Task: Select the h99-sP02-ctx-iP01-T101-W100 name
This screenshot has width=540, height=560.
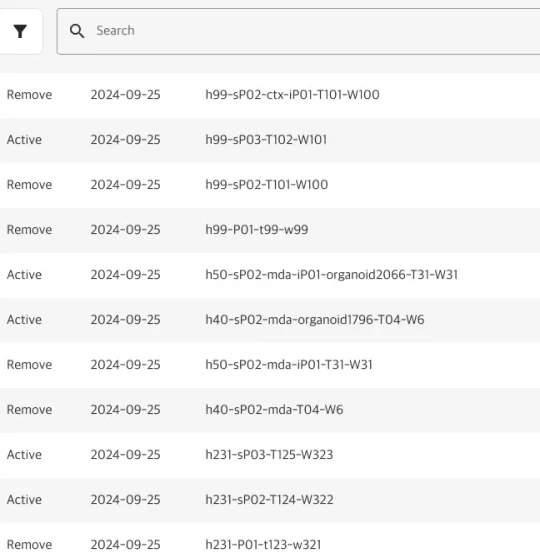Action: pyautogui.click(x=292, y=95)
